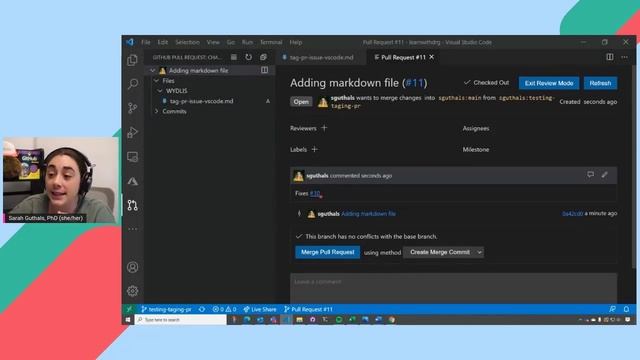Click testing-taging-pr branch in status bar
Viewport: 640px width, 360px height.
(x=166, y=309)
